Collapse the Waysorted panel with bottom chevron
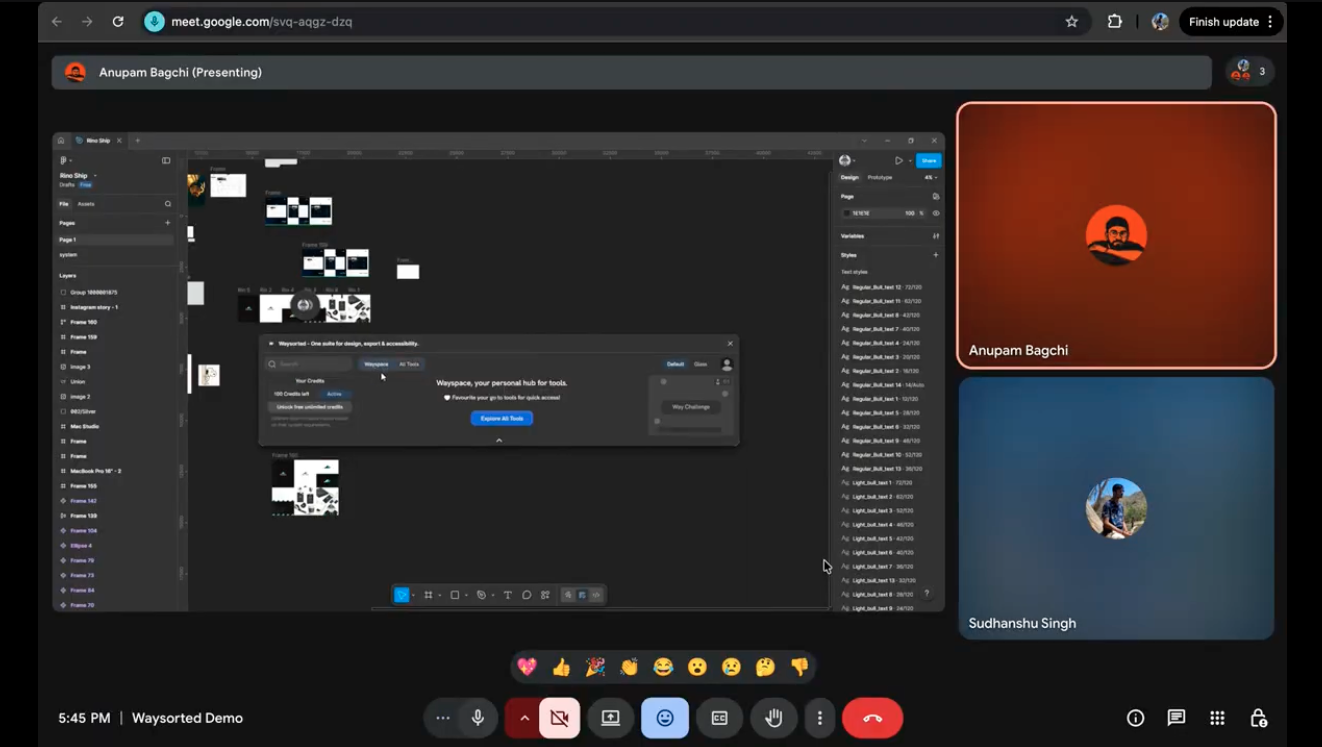This screenshot has width=1322, height=747. pos(499,440)
